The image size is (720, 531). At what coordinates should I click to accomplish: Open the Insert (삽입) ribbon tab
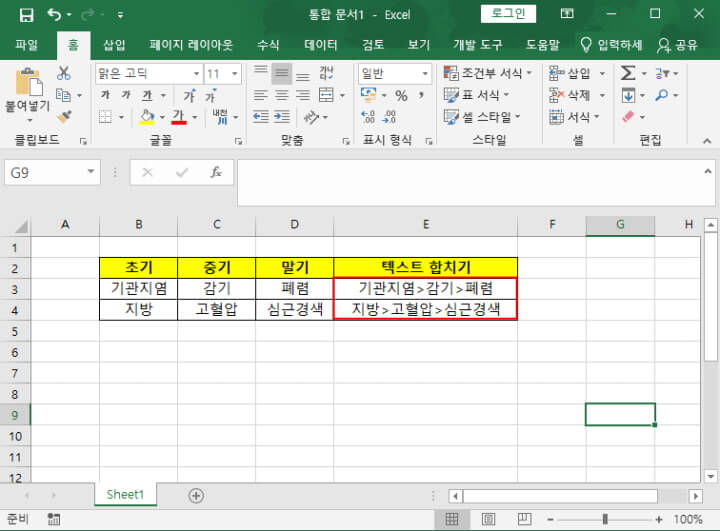[x=114, y=45]
